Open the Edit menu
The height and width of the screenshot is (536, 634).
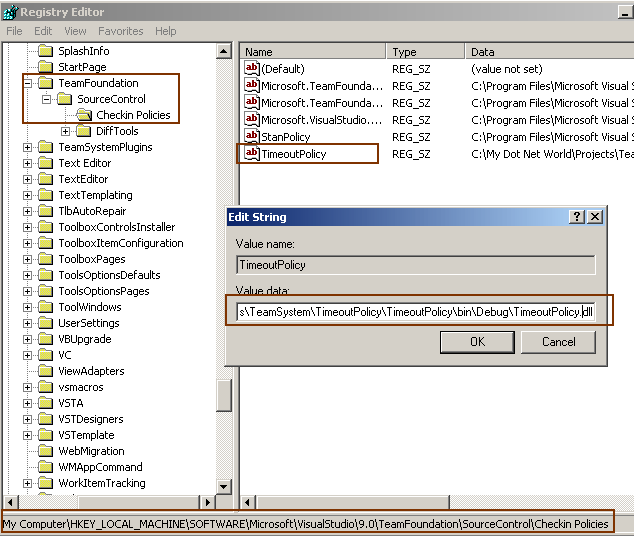[43, 31]
